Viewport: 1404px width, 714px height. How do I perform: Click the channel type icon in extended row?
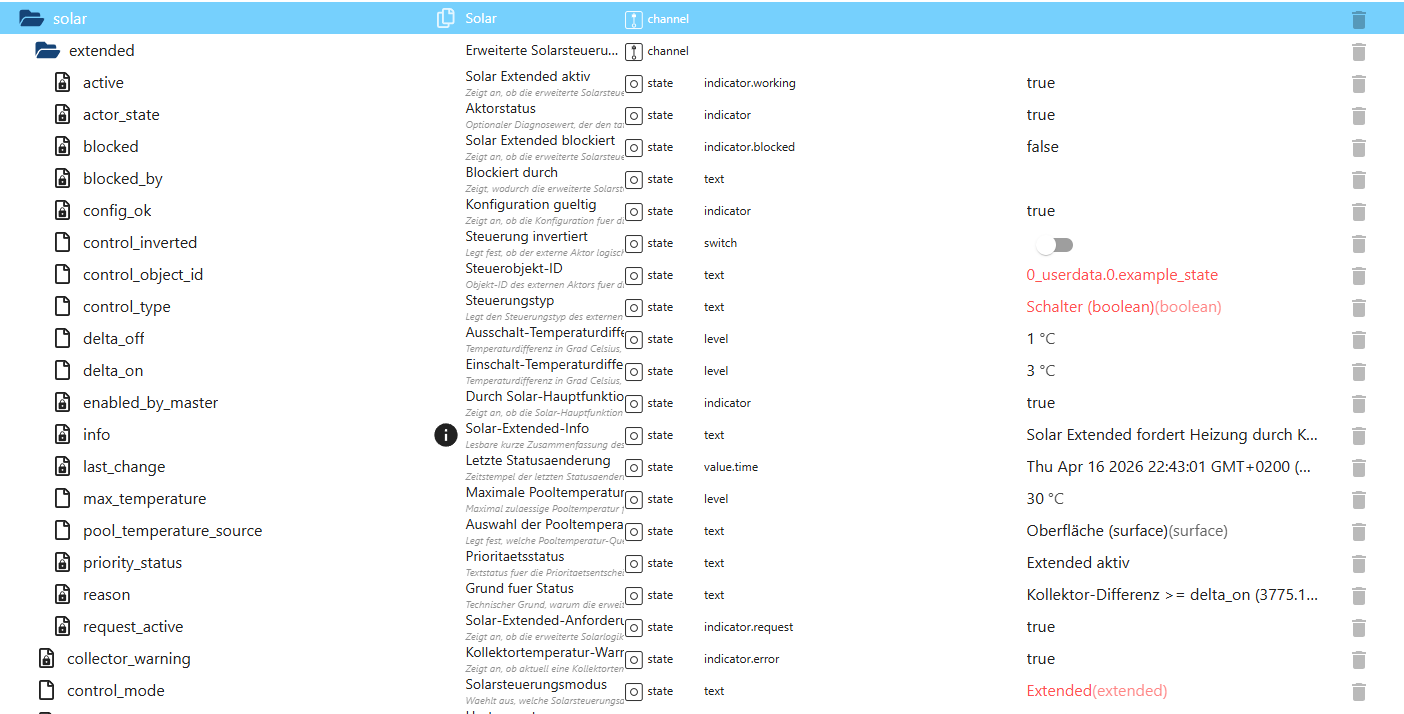[x=634, y=51]
